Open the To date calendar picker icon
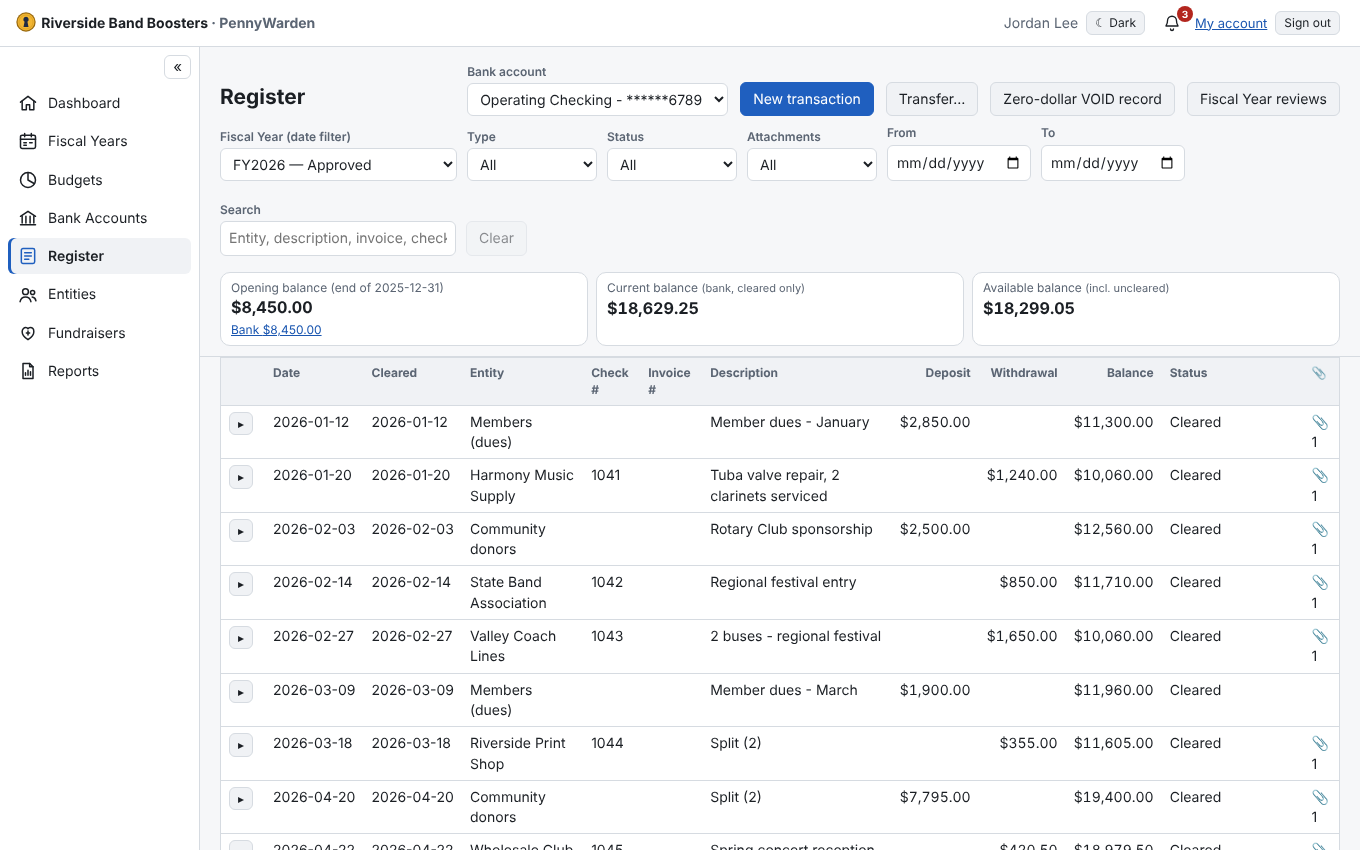Image resolution: width=1360 pixels, height=850 pixels. pyautogui.click(x=1167, y=163)
